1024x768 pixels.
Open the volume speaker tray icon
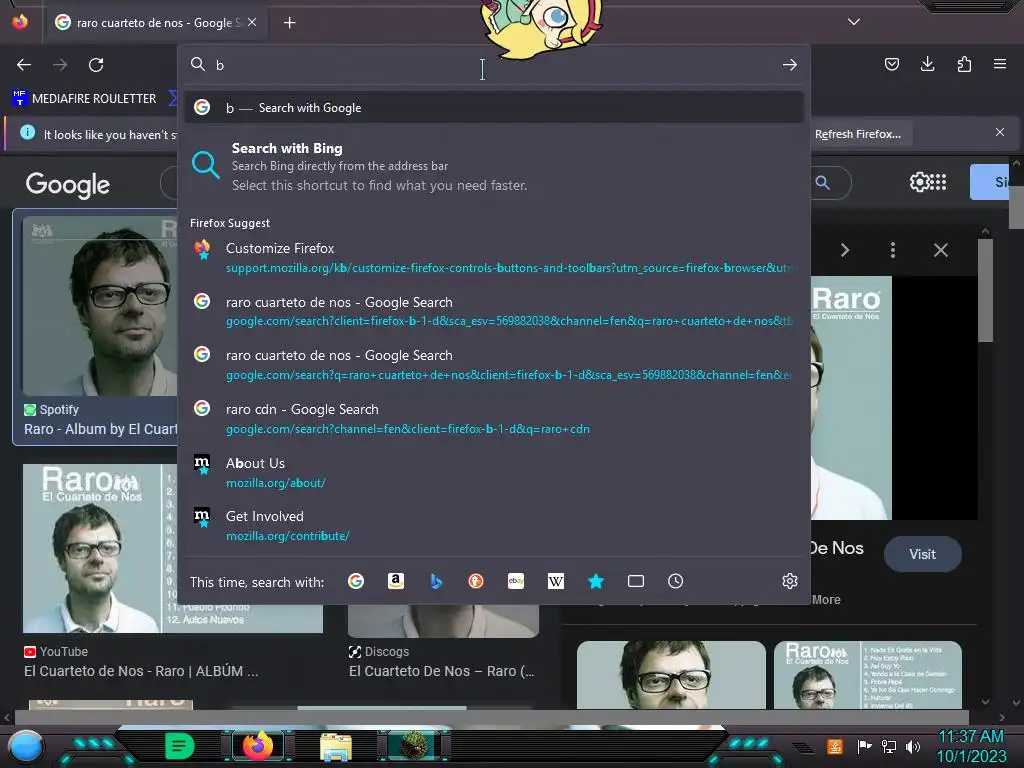coord(913,746)
